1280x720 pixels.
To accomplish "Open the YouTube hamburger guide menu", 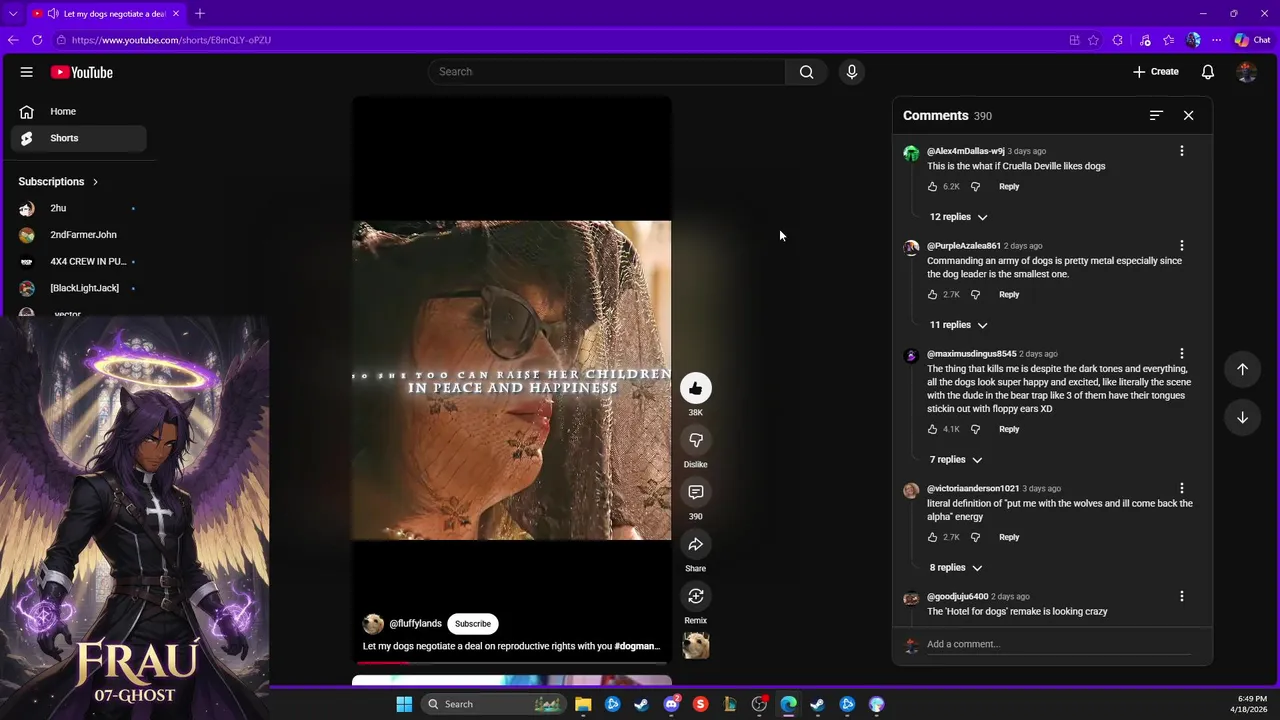I will click(27, 72).
